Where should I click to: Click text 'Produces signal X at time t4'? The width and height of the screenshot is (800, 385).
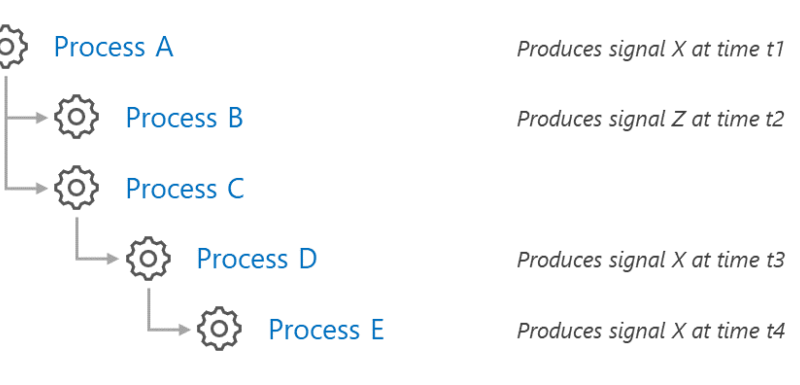click(650, 331)
